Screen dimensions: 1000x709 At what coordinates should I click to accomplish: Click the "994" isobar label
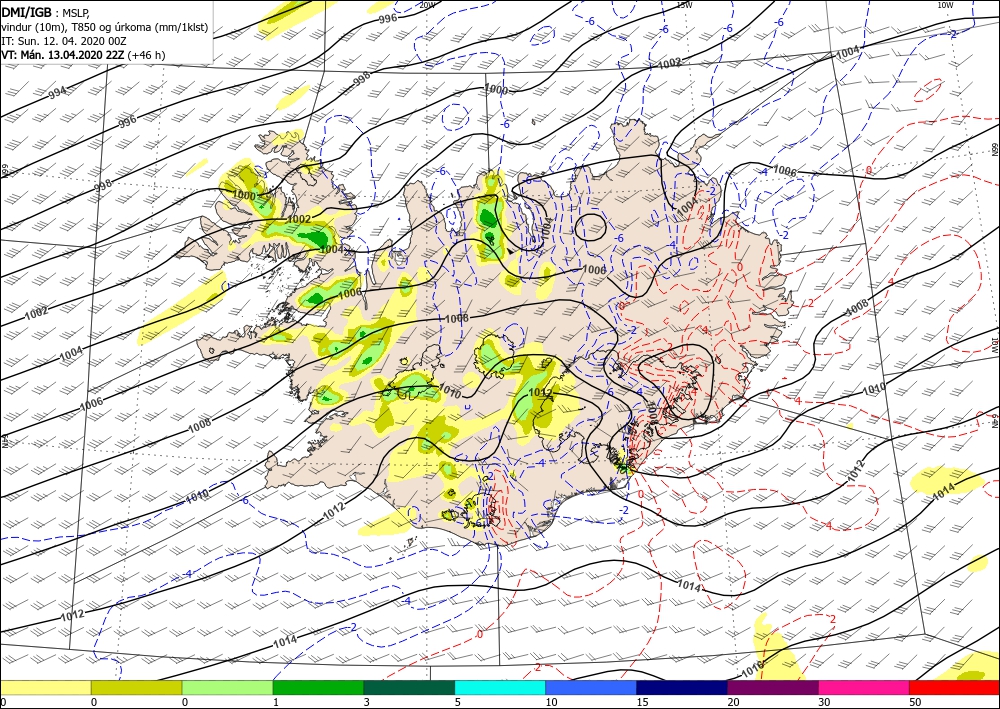click(57, 93)
